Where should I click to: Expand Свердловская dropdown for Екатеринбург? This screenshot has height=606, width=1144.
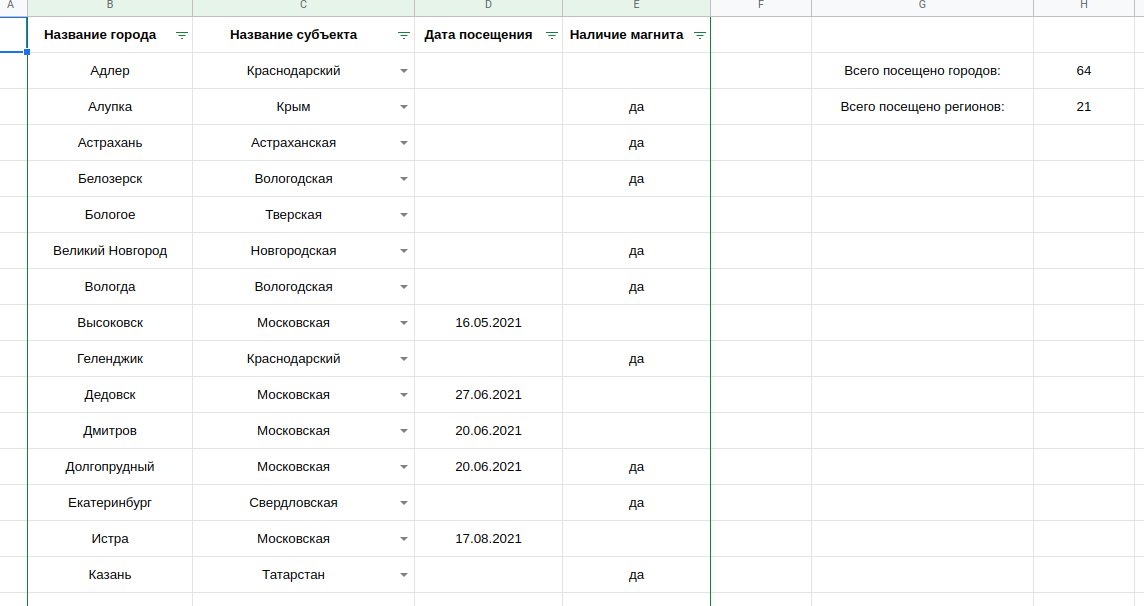pos(404,502)
